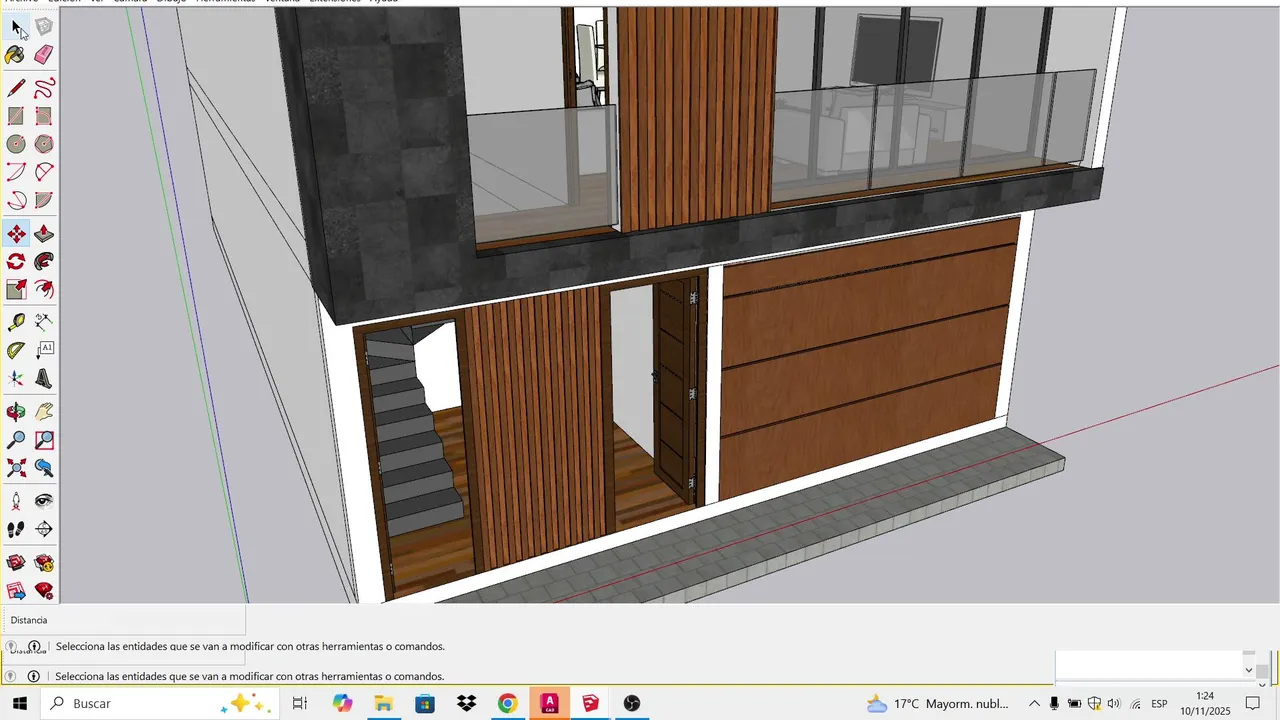Pick the Scale tool

click(17, 290)
